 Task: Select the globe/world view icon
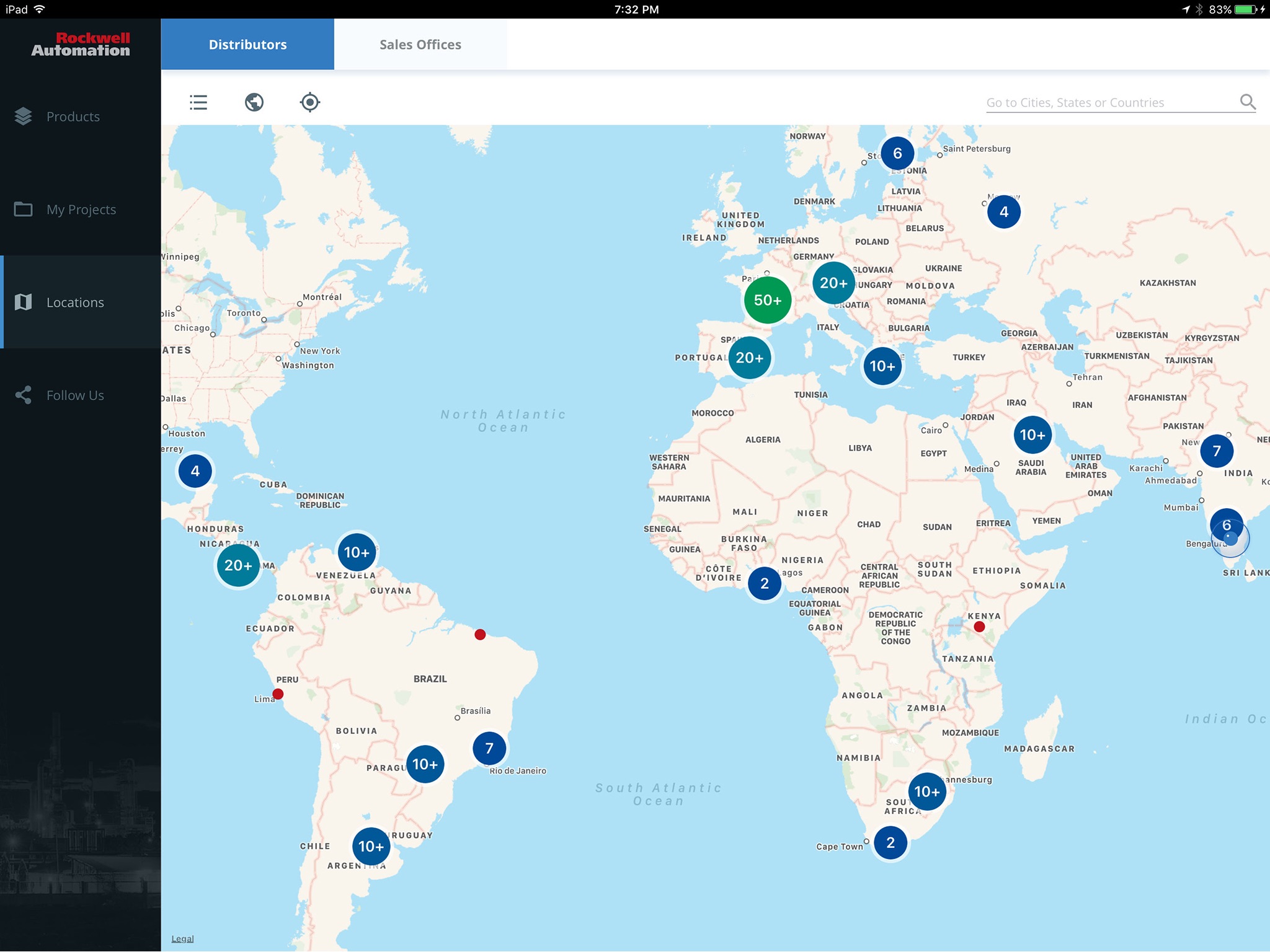254,101
